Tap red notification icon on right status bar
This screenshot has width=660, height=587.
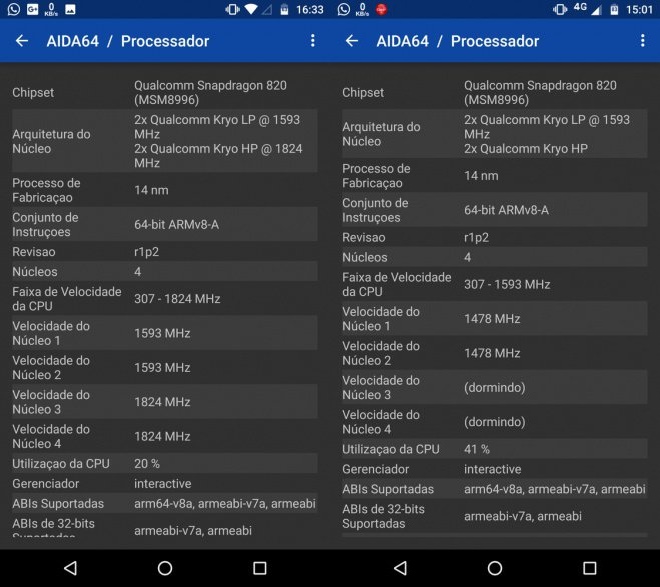[381, 9]
